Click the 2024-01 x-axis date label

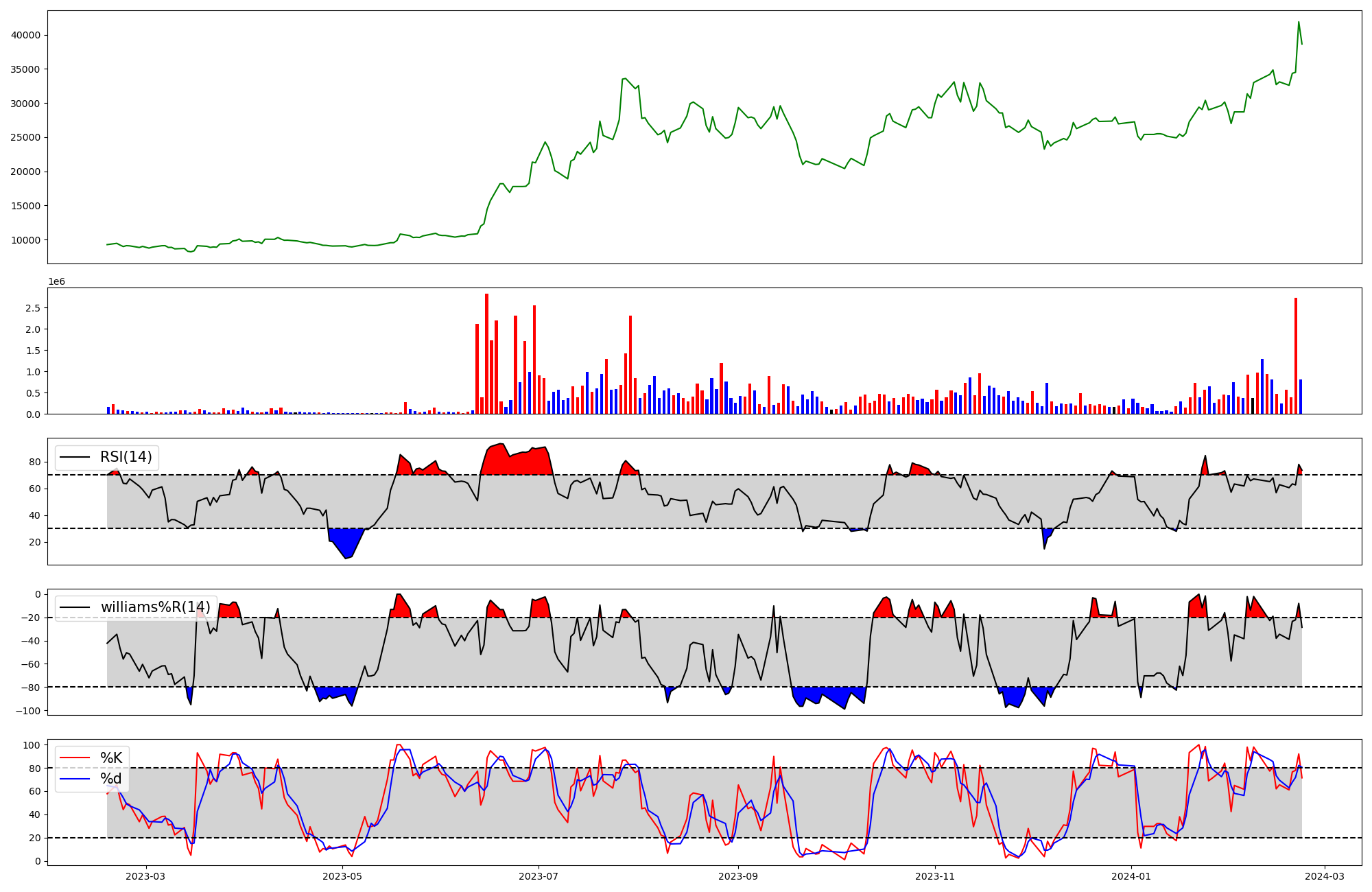1131,876
